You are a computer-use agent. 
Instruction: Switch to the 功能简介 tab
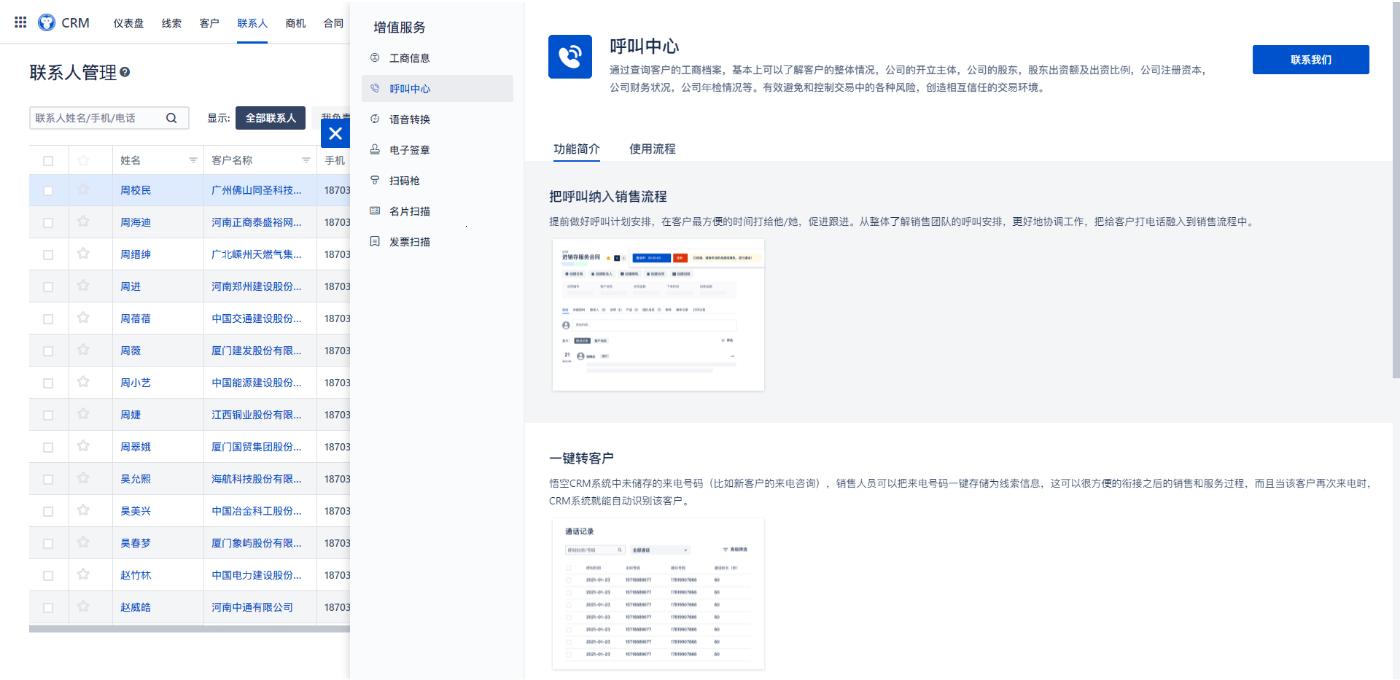pos(577,149)
